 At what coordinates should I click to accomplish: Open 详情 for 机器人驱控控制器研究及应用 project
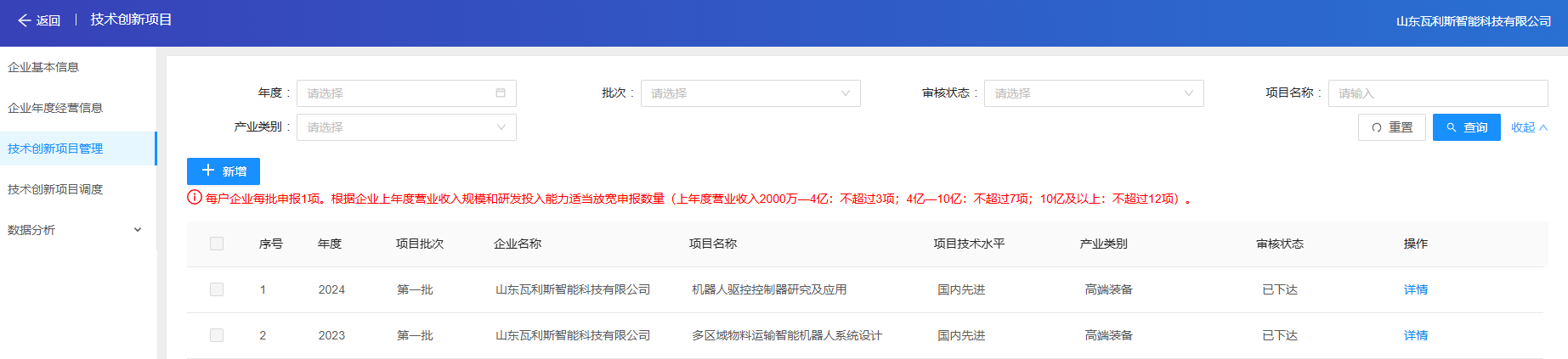(x=1415, y=289)
